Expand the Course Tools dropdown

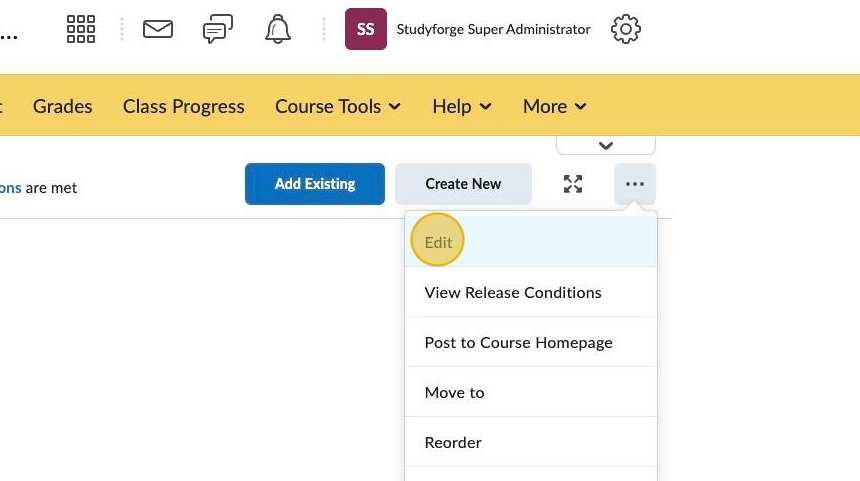click(338, 106)
